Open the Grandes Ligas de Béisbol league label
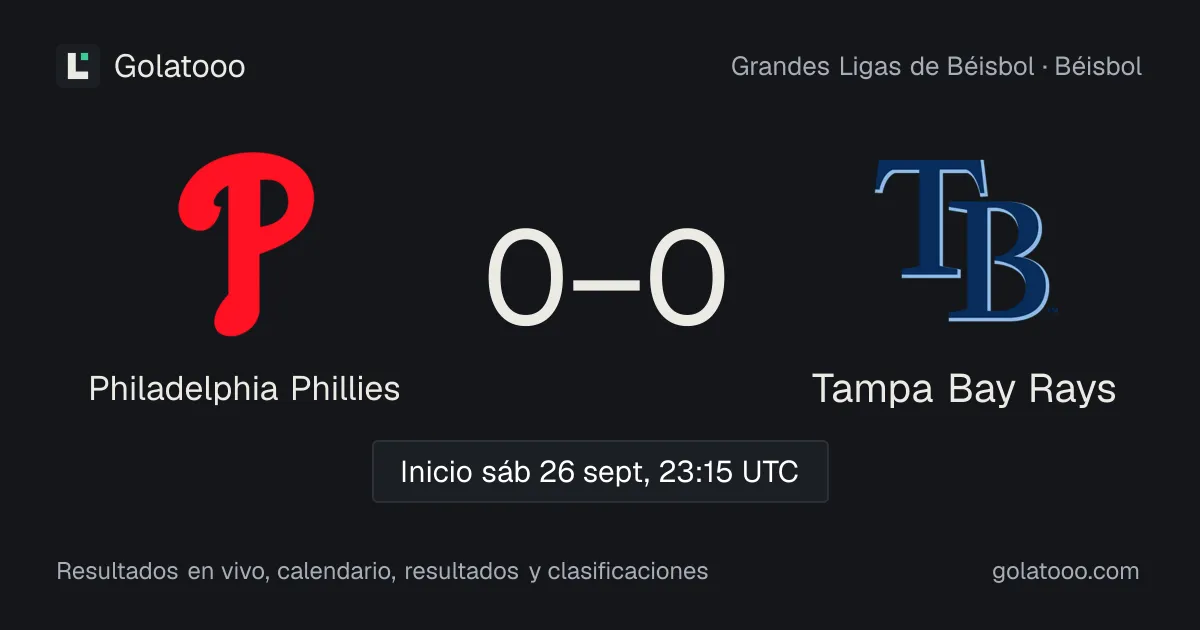The height and width of the screenshot is (630, 1200). (882, 67)
